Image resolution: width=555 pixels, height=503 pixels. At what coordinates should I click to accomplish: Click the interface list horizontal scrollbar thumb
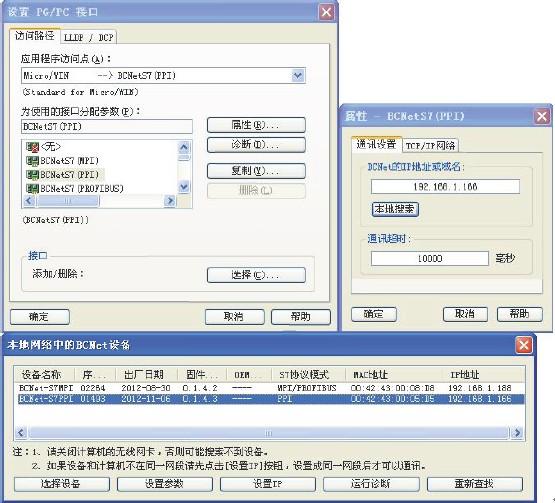tap(67, 201)
